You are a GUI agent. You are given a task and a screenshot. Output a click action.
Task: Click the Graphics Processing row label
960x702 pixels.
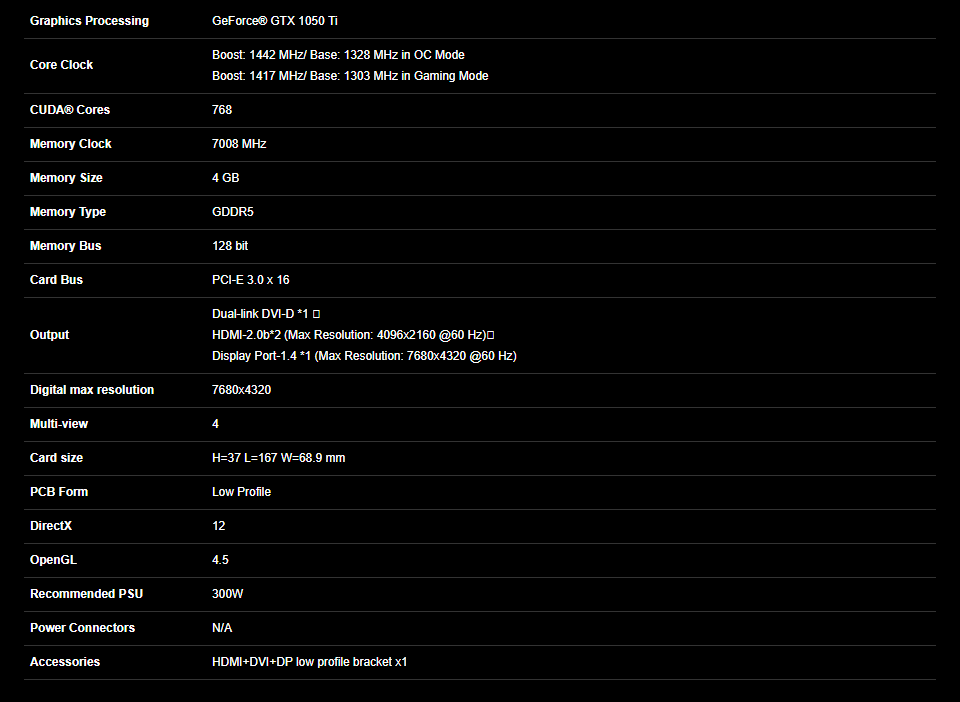click(x=89, y=21)
